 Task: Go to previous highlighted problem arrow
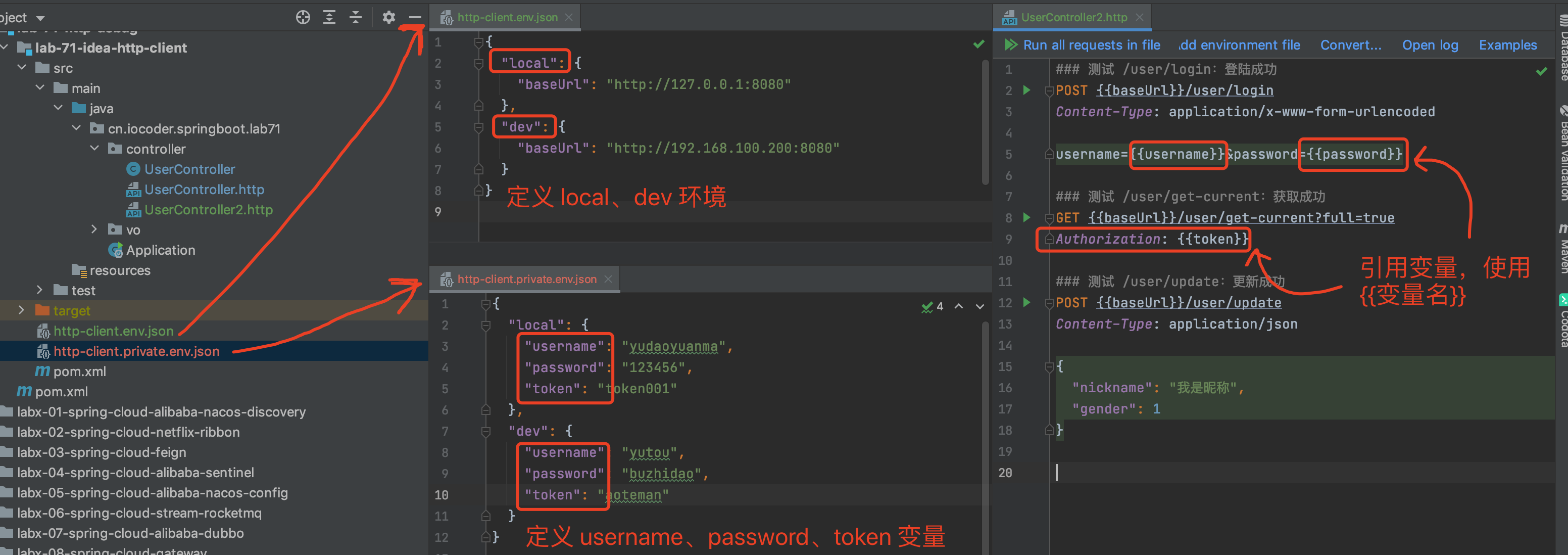click(x=959, y=306)
